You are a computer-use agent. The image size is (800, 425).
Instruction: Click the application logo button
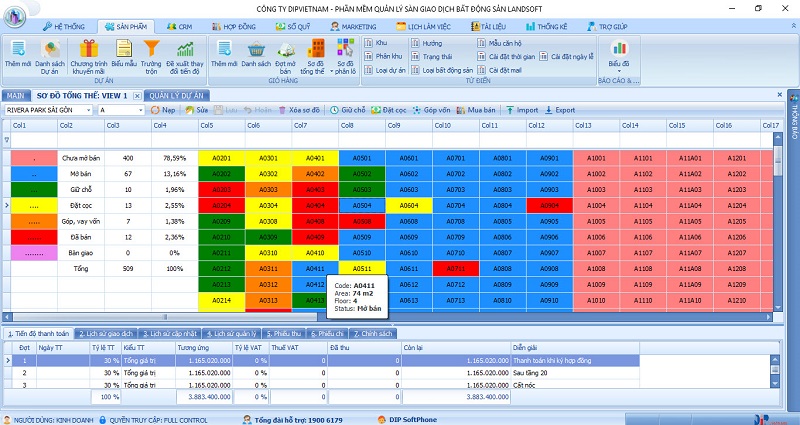click(x=15, y=15)
